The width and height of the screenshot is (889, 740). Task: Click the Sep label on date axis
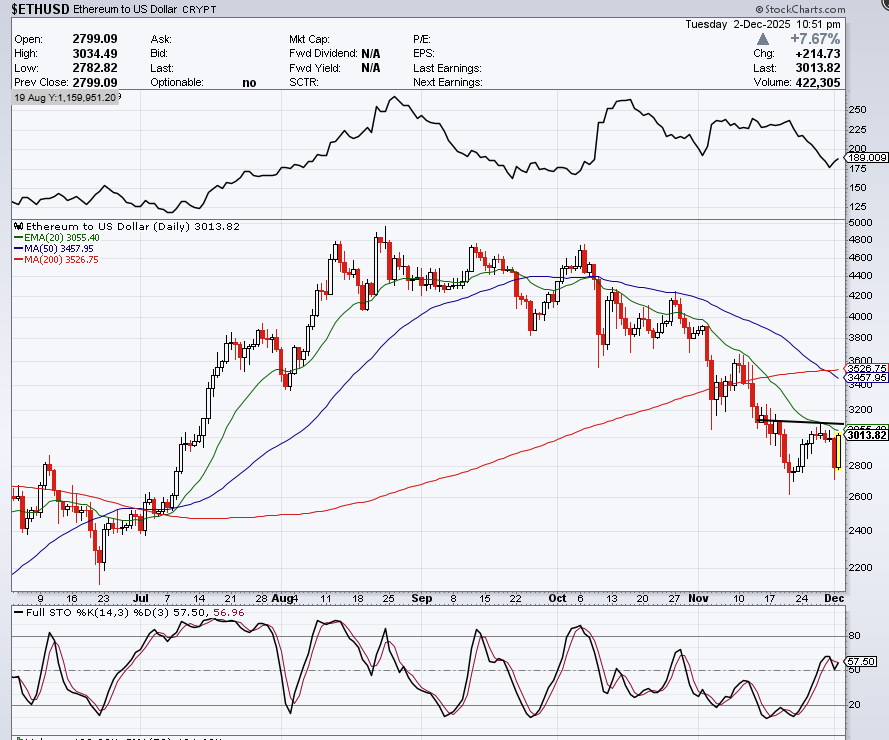point(422,598)
